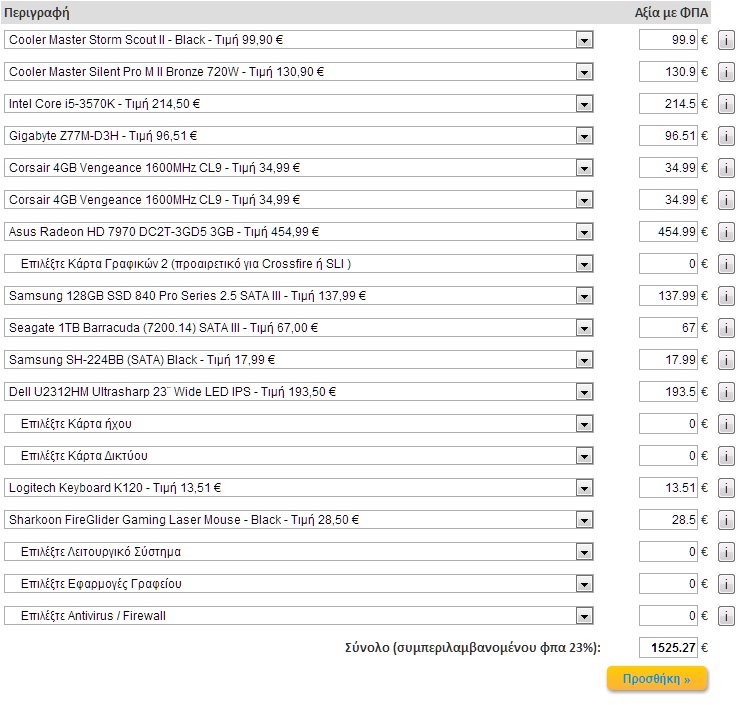Image resolution: width=749 pixels, height=705 pixels.
Task: Open info icon for Samsung 128GB SSD 840 Pro
Action: click(x=726, y=296)
